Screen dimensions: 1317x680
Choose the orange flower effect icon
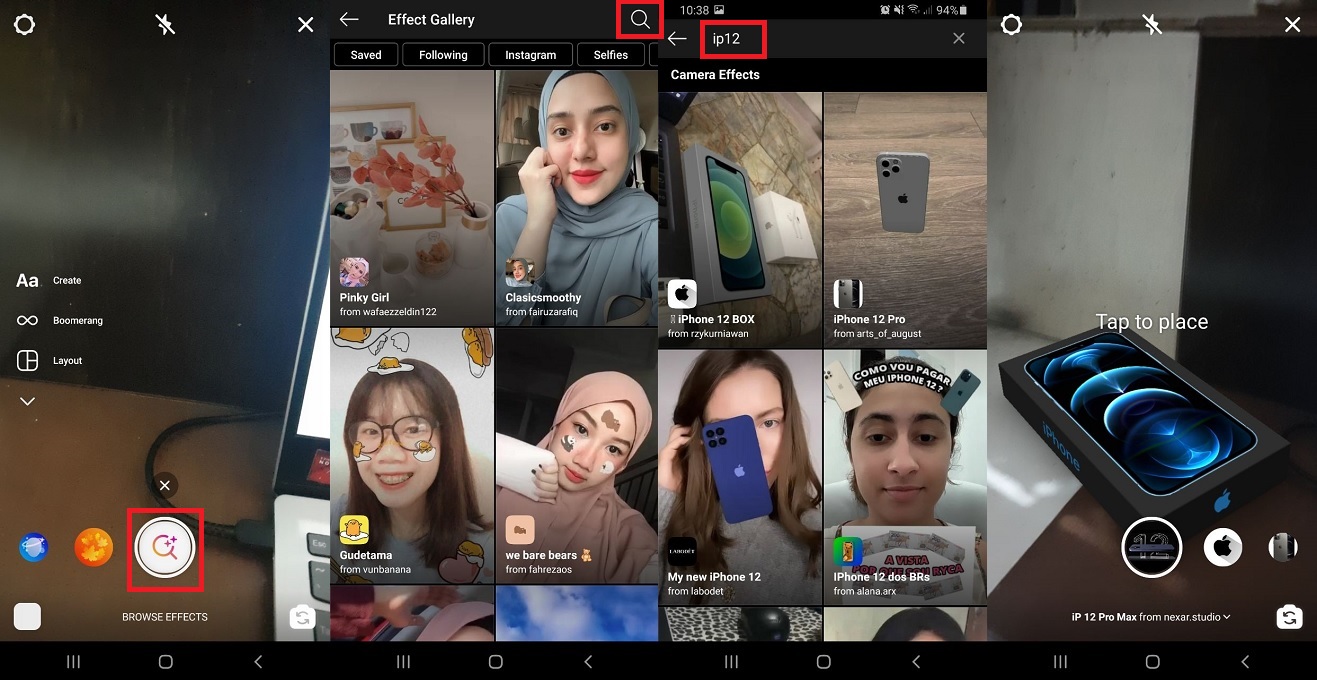[94, 547]
